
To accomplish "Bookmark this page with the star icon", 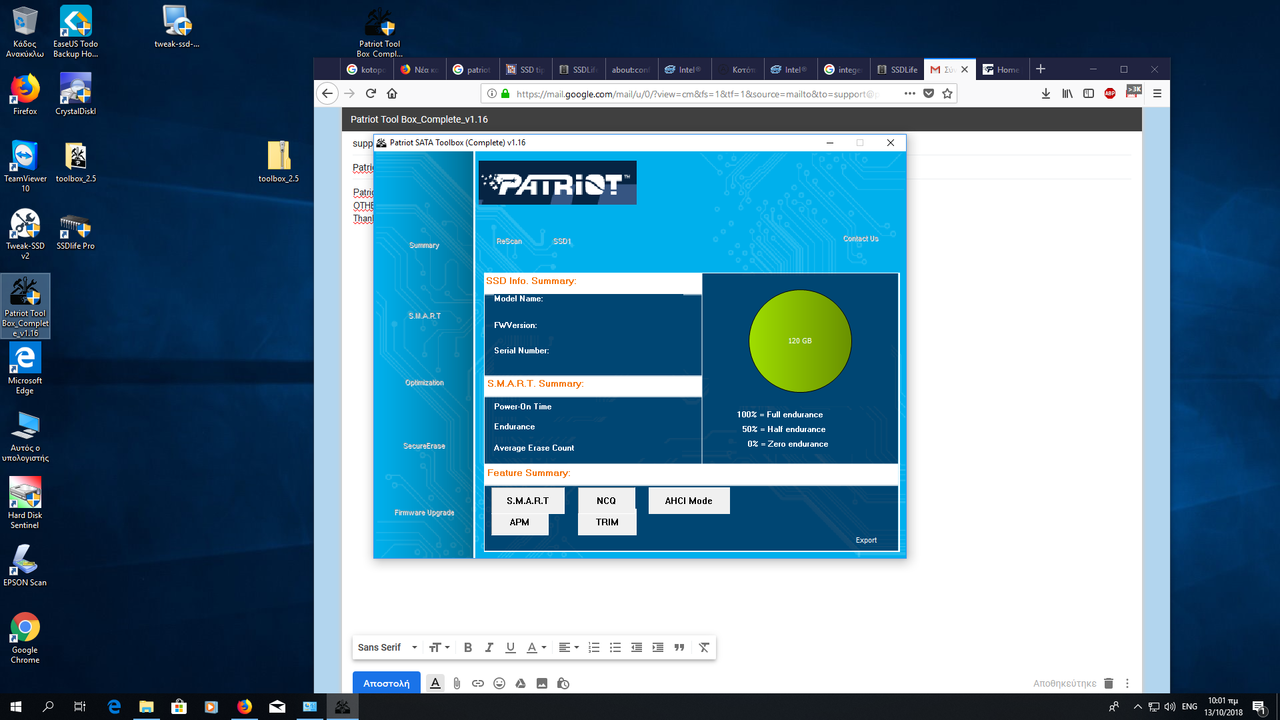I will click(947, 93).
